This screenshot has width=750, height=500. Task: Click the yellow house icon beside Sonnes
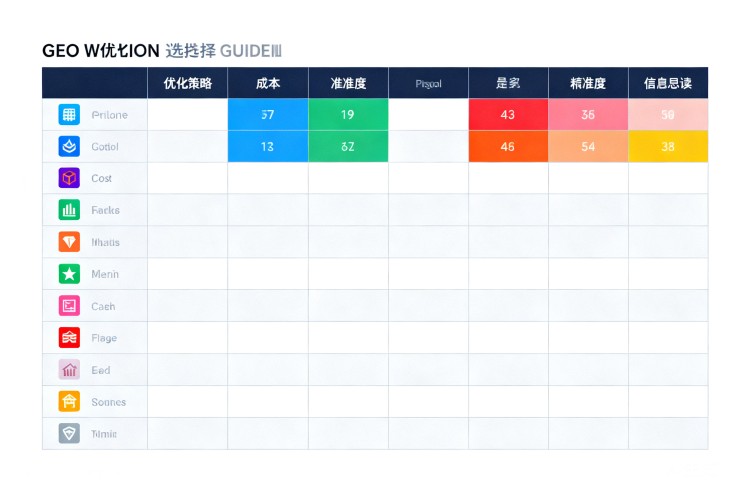69,401
